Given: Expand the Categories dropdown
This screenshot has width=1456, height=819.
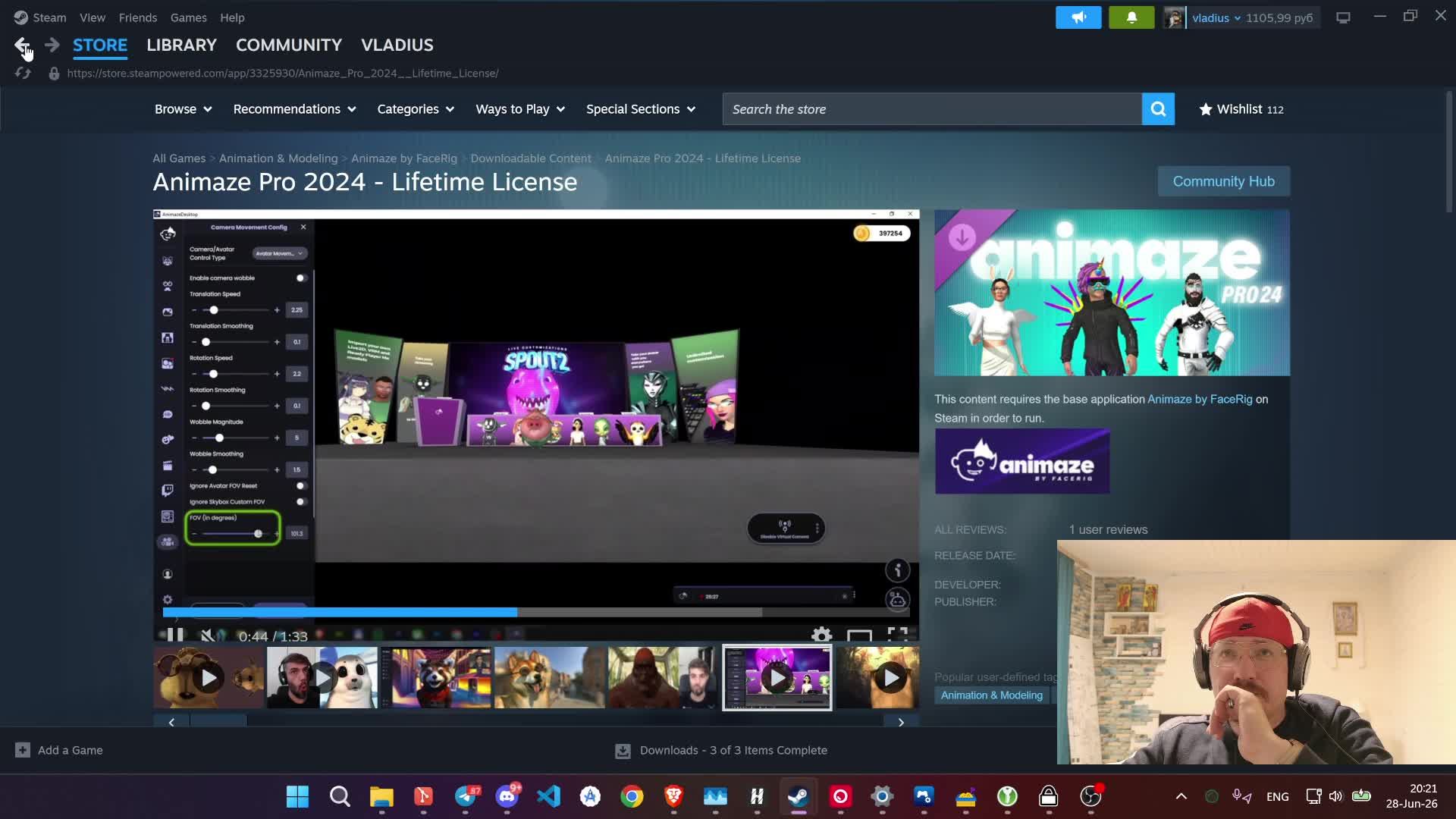Looking at the screenshot, I should (416, 109).
